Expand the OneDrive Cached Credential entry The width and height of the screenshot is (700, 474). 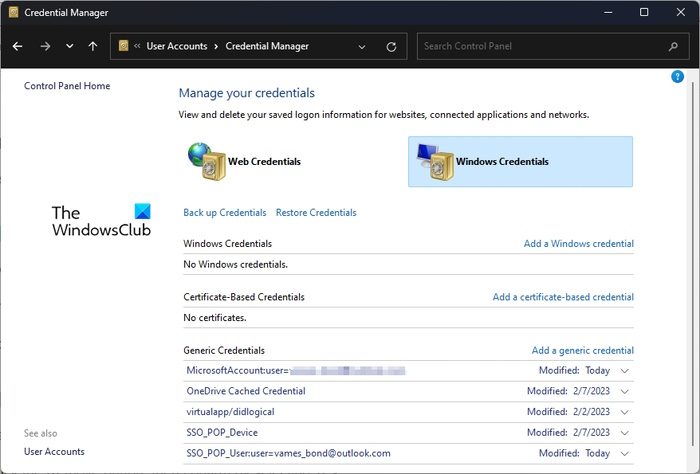(625, 391)
